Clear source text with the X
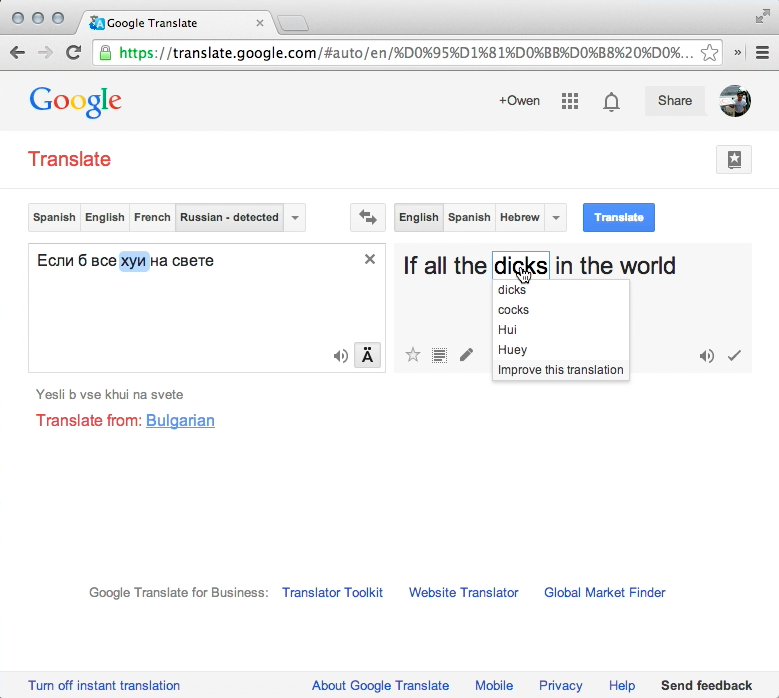Image resolution: width=779 pixels, height=698 pixels. pos(370,259)
